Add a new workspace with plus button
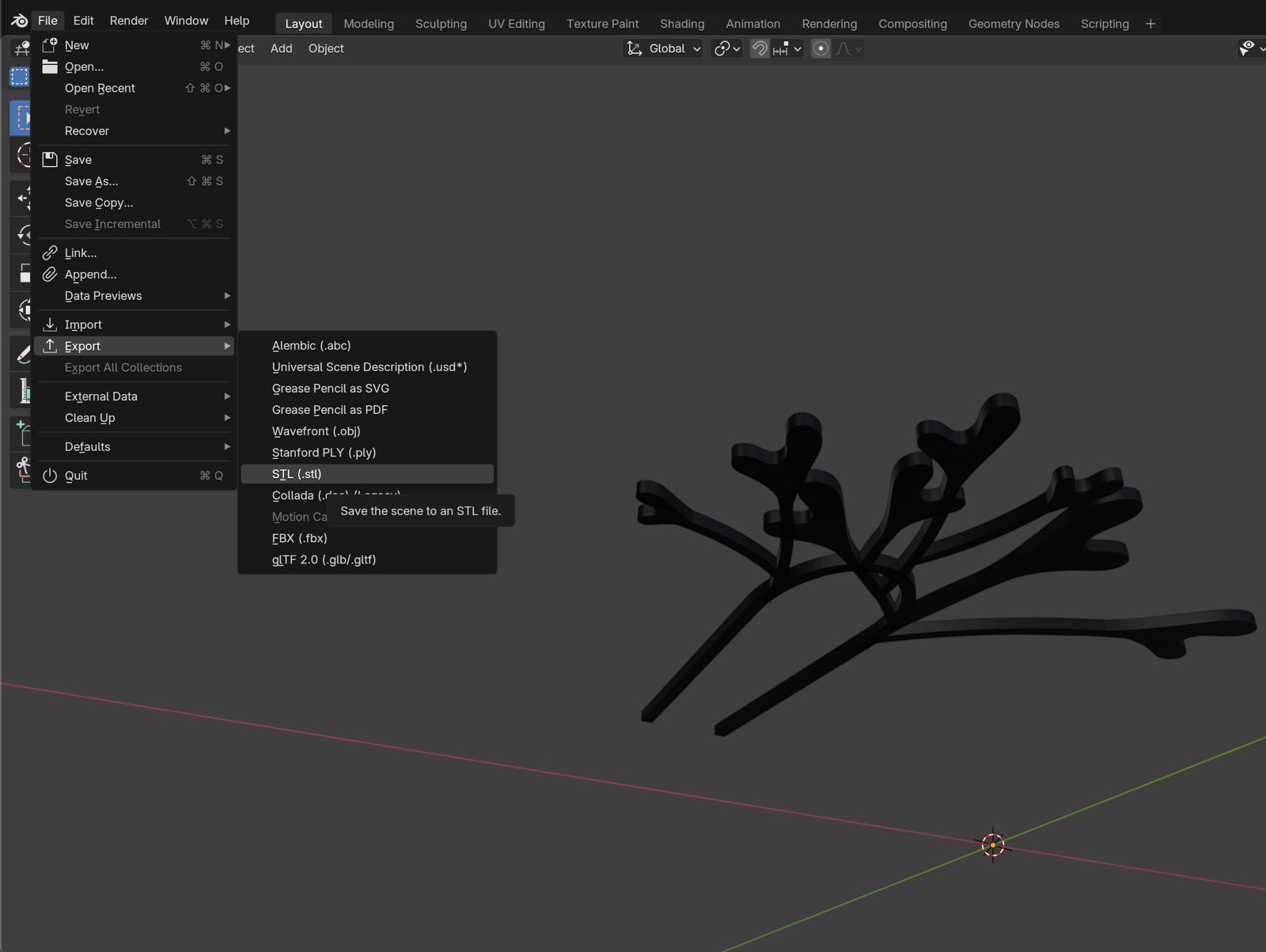 tap(1150, 24)
